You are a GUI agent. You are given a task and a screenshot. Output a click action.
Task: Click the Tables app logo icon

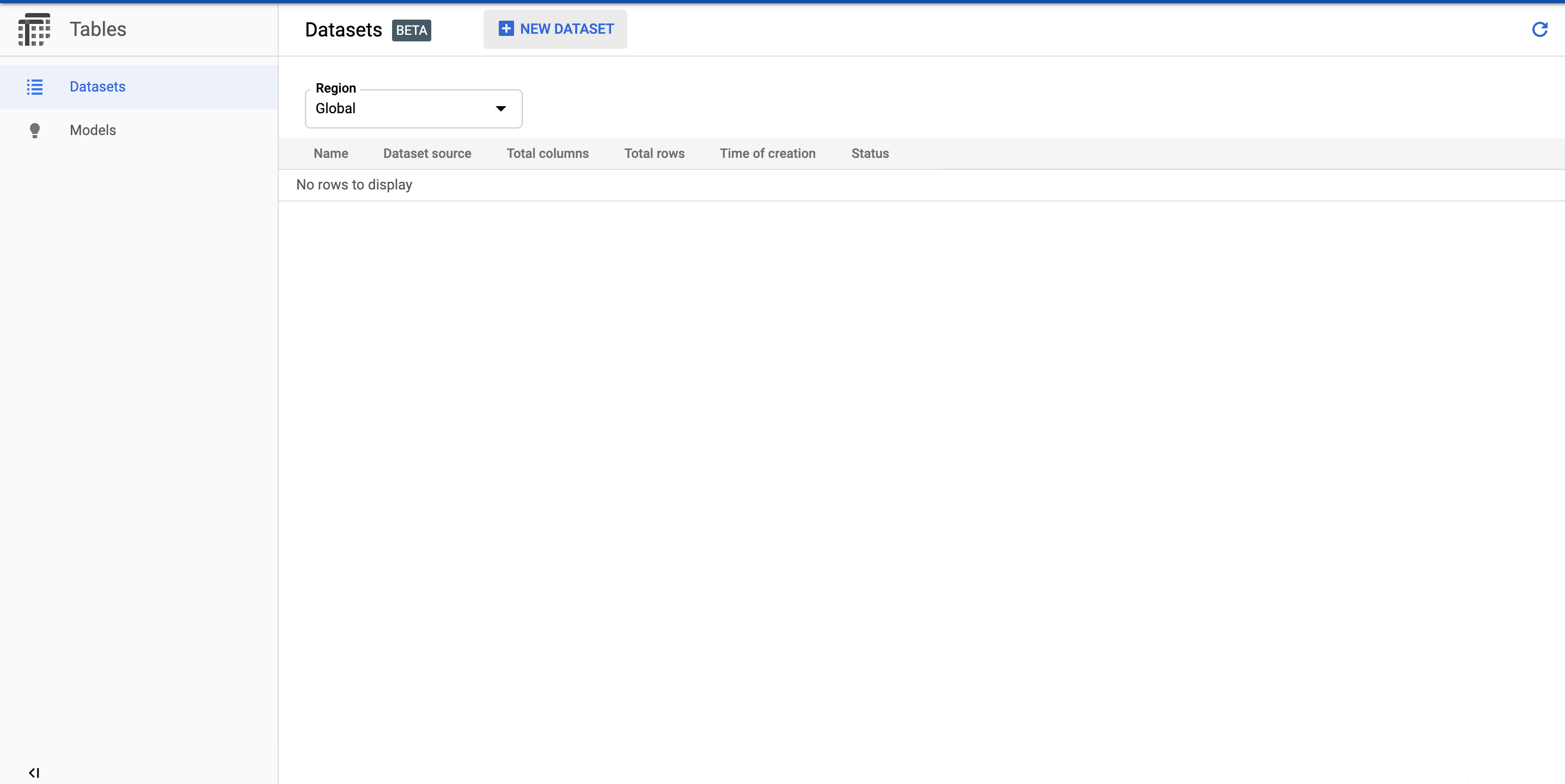point(34,28)
